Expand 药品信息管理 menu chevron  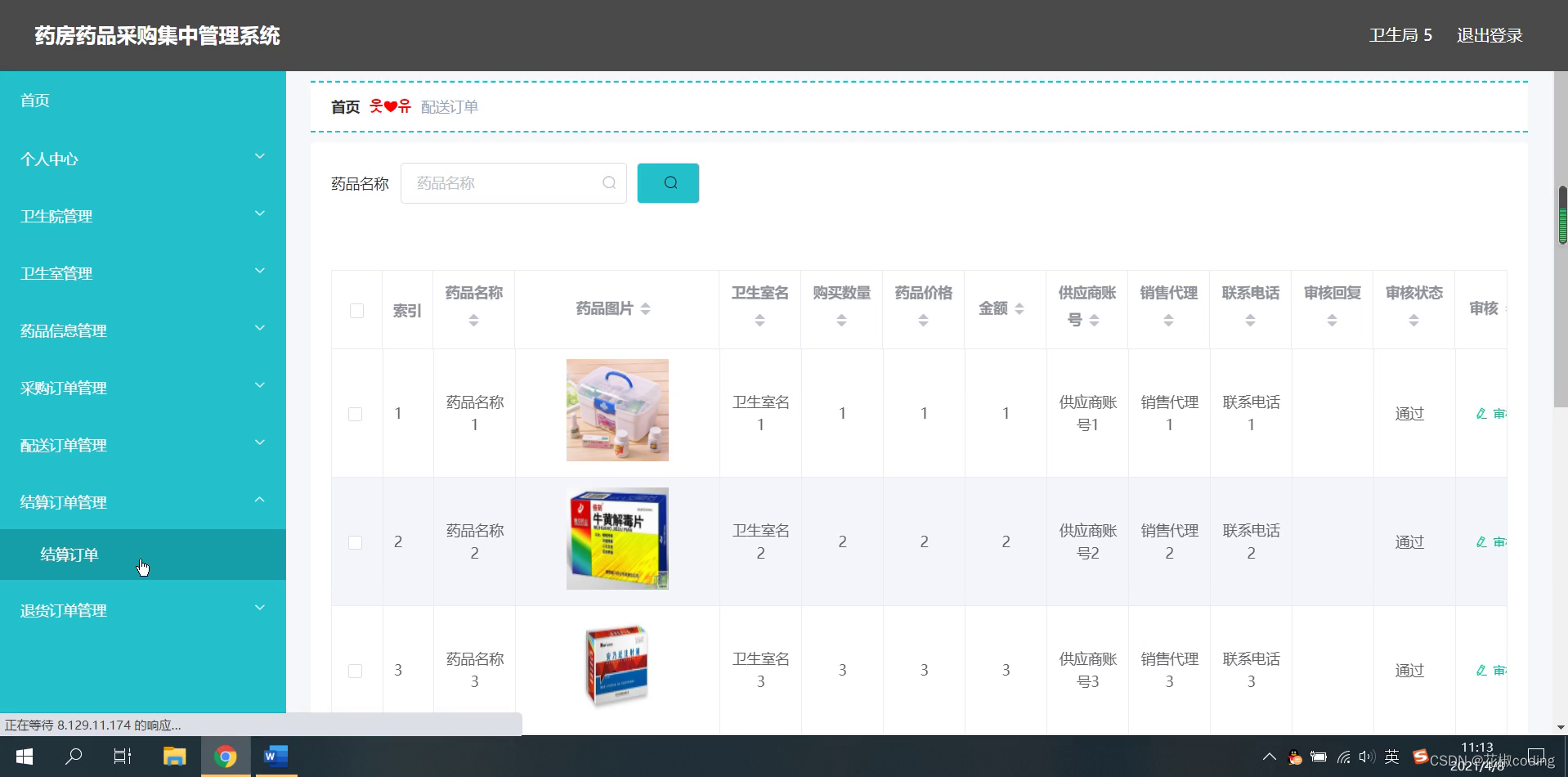pyautogui.click(x=260, y=328)
